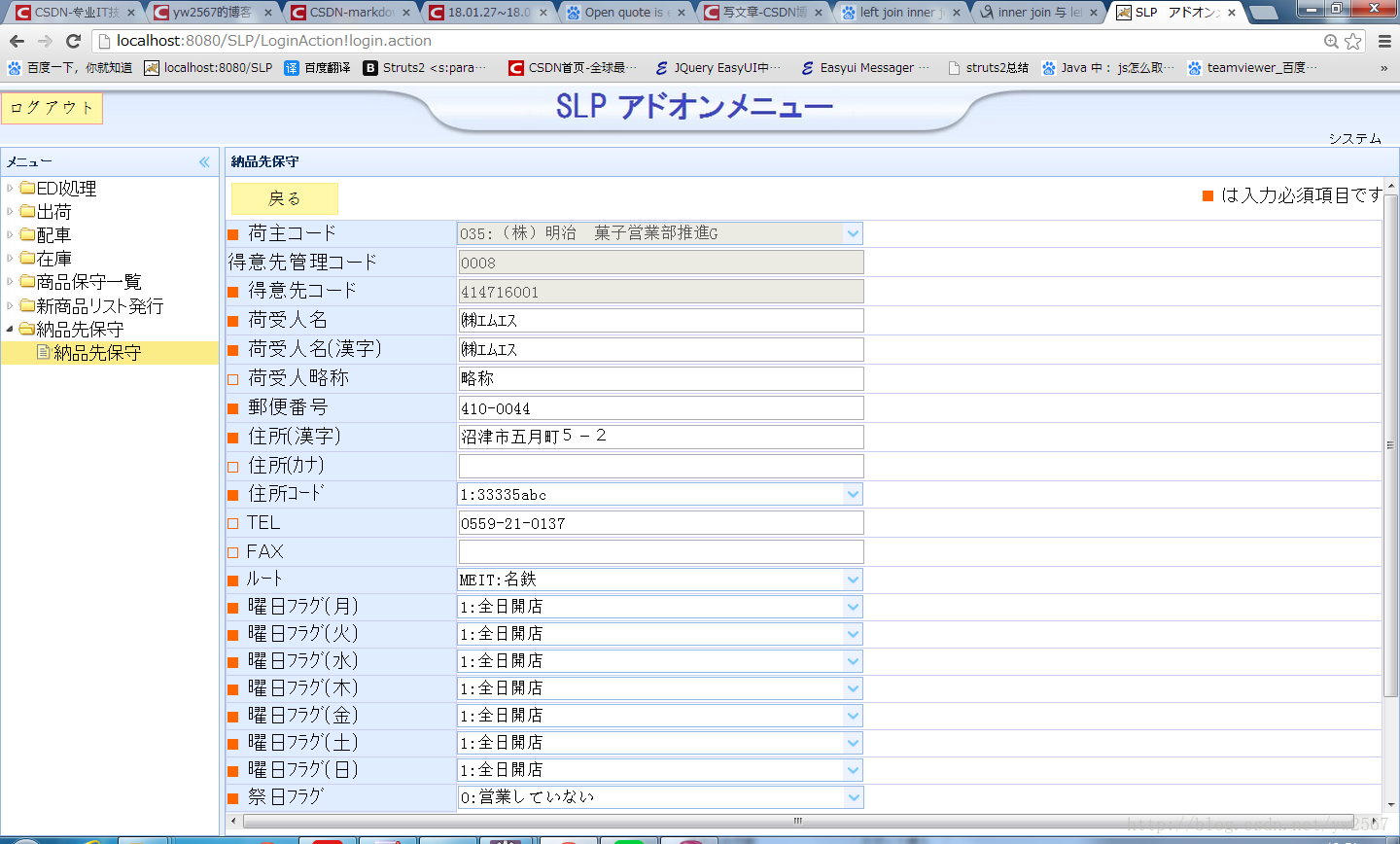Reload the page with refresh icon
1400x844 pixels.
[73, 41]
